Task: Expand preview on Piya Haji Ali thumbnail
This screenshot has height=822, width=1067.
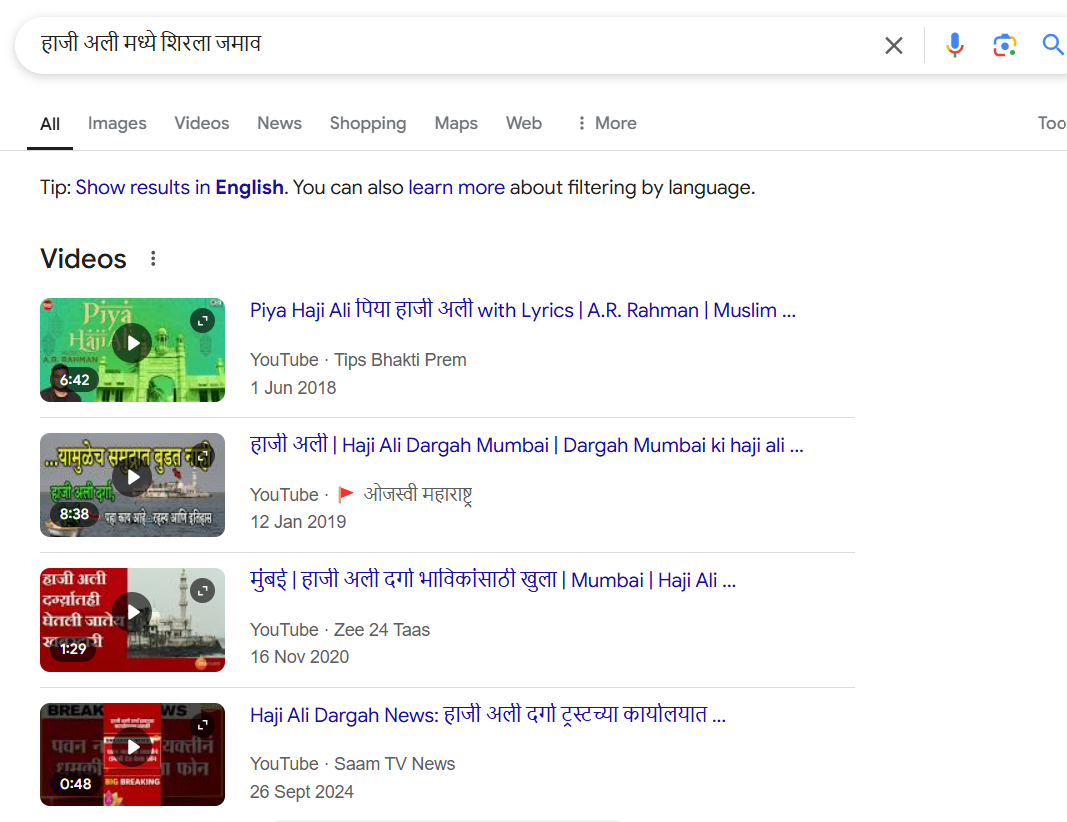Action: tap(202, 320)
